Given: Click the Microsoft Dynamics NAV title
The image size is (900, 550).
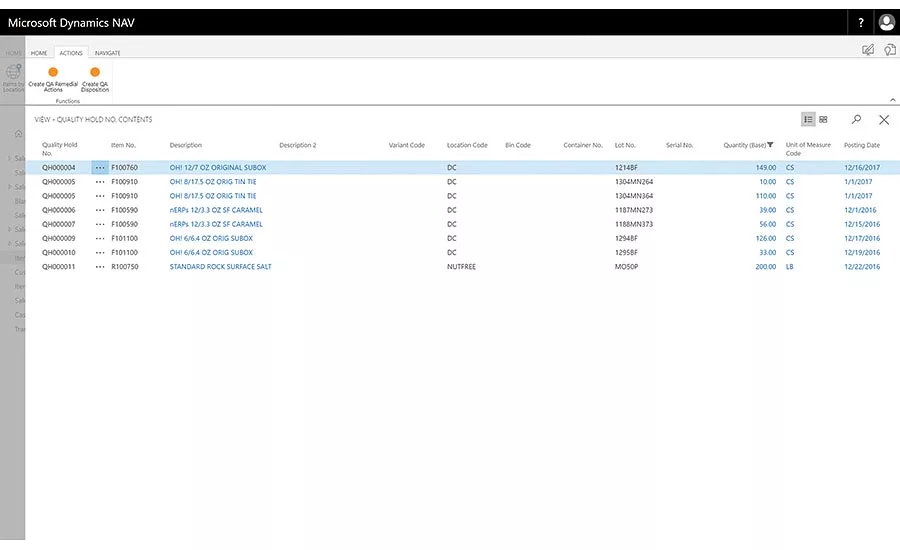Looking at the screenshot, I should (71, 23).
